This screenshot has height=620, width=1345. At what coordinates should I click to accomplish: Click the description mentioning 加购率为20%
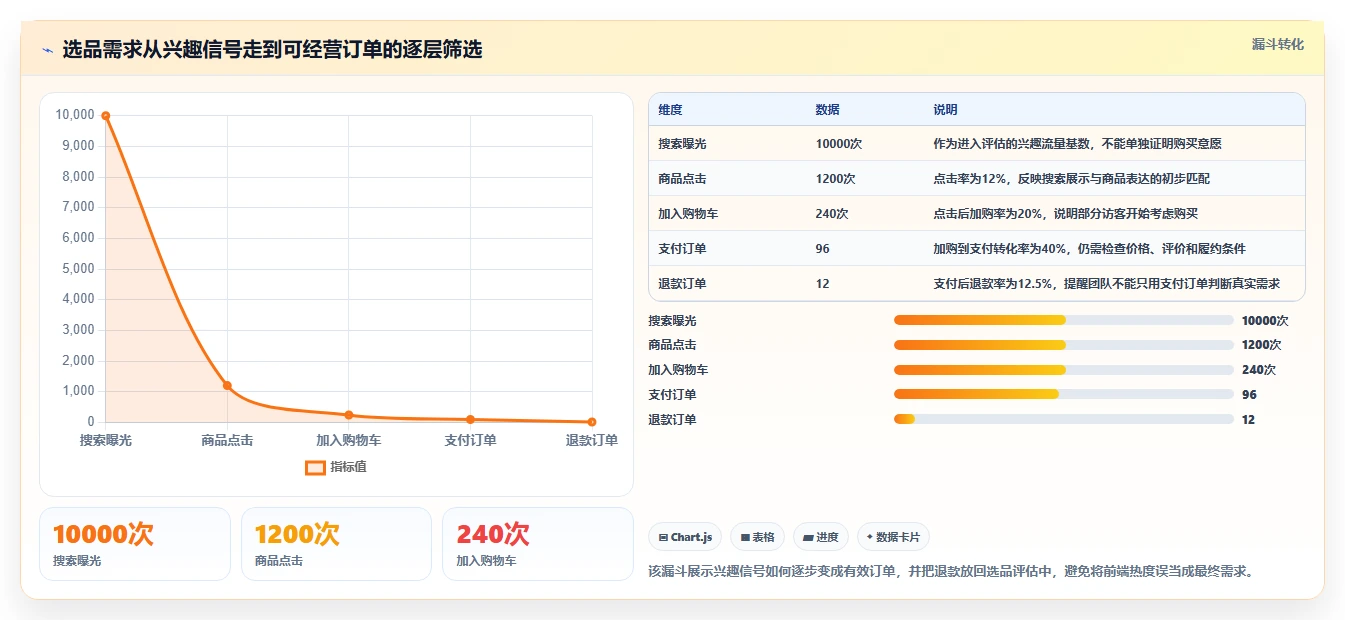pos(1065,214)
